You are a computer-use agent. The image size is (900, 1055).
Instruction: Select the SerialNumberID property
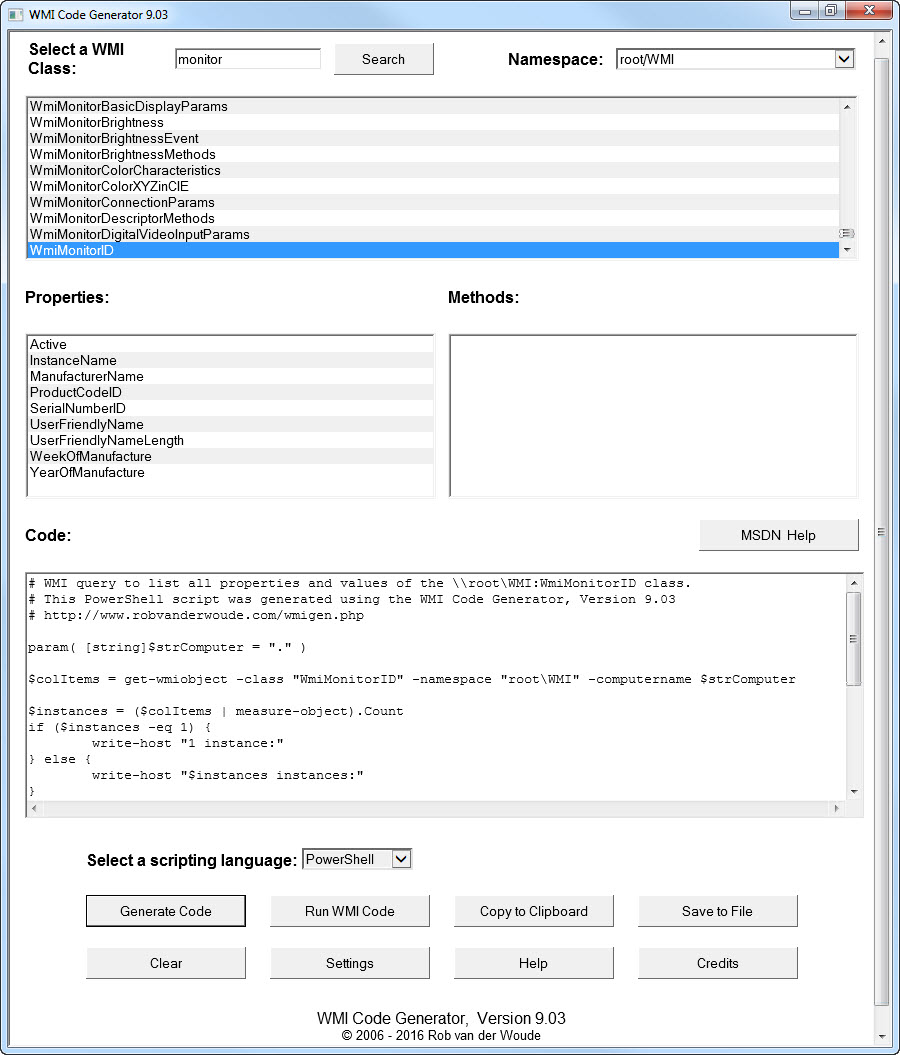[x=230, y=408]
